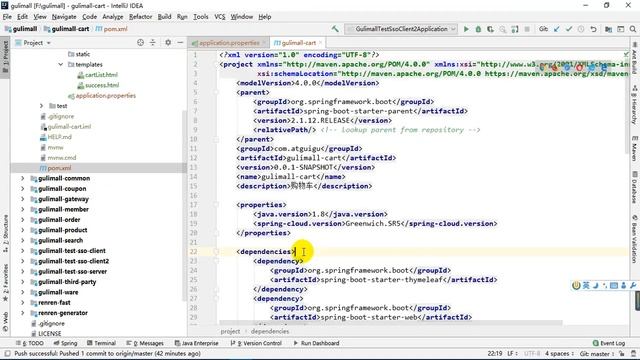
Task: Expand the gulimall-ware module
Action: (22, 292)
